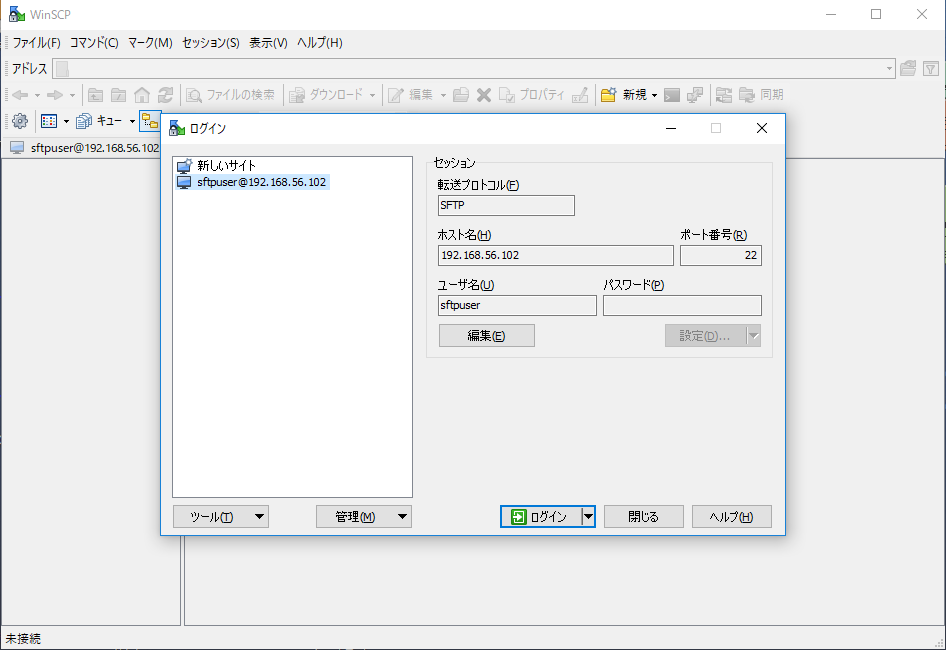
Task: Click the delete X icon in toolbar
Action: pyautogui.click(x=484, y=95)
